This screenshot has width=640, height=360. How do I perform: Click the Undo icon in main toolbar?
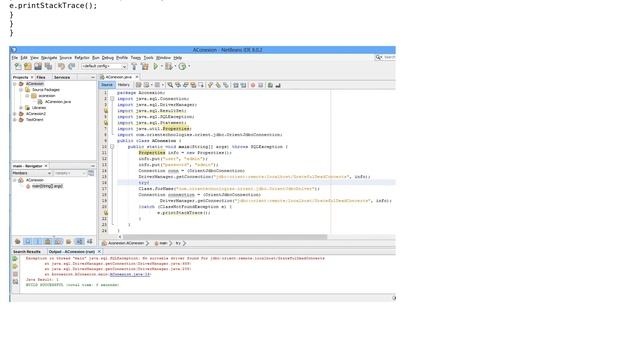[61, 66]
